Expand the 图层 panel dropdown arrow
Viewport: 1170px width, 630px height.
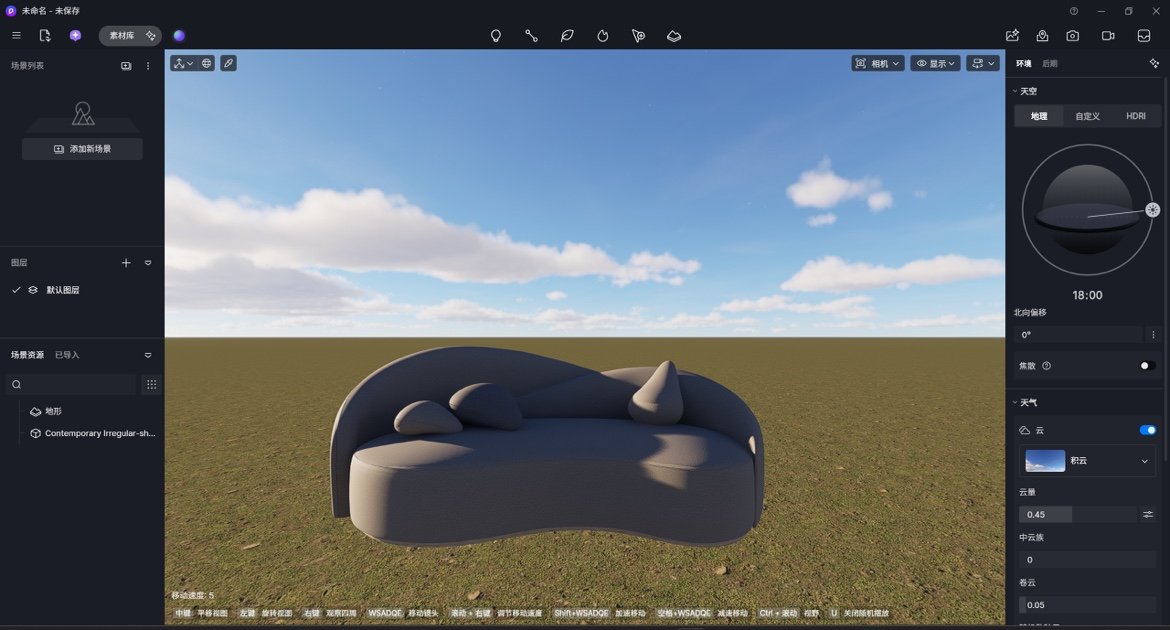coord(148,263)
